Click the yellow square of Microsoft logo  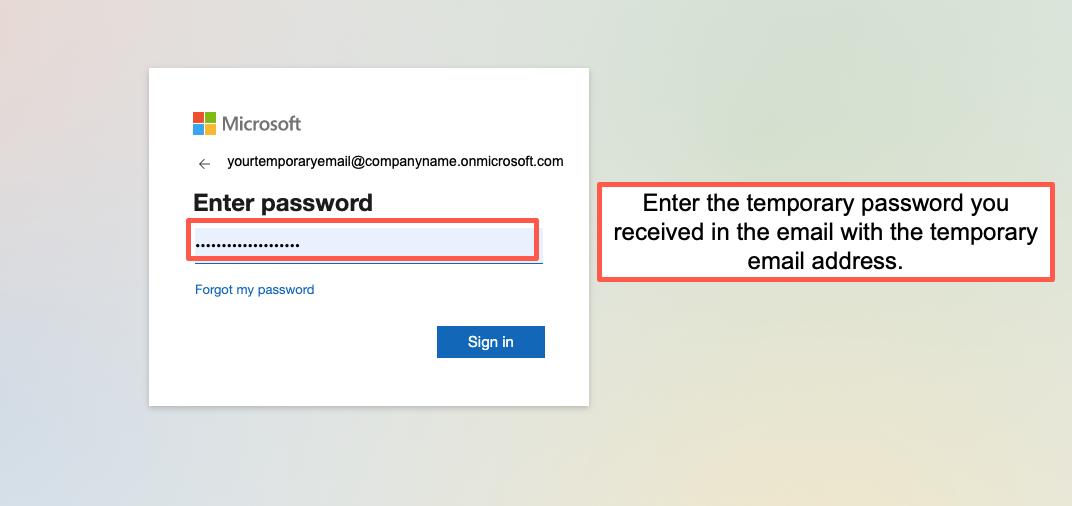pyautogui.click(x=211, y=129)
